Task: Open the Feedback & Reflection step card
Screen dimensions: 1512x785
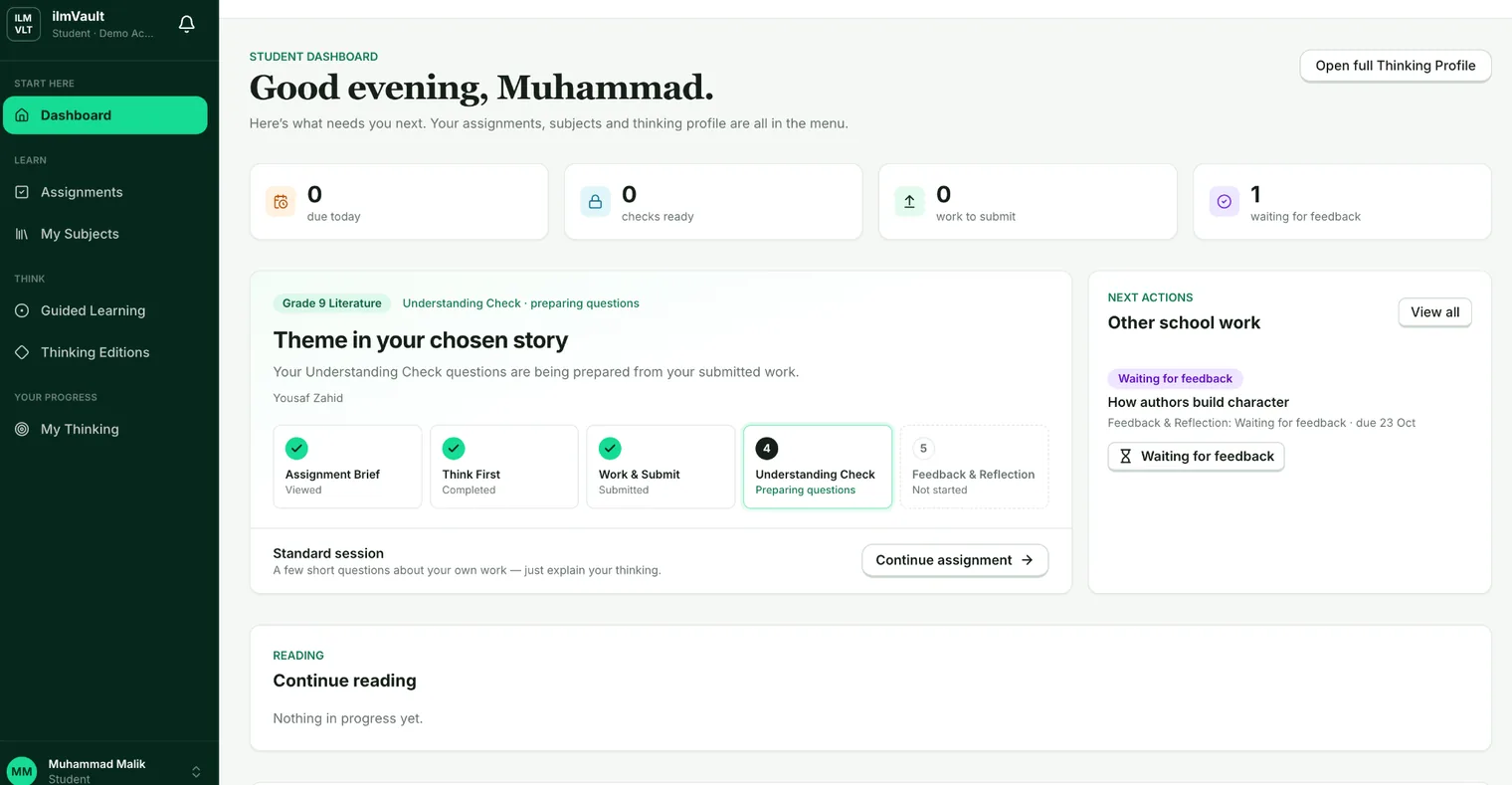Action: pos(974,467)
